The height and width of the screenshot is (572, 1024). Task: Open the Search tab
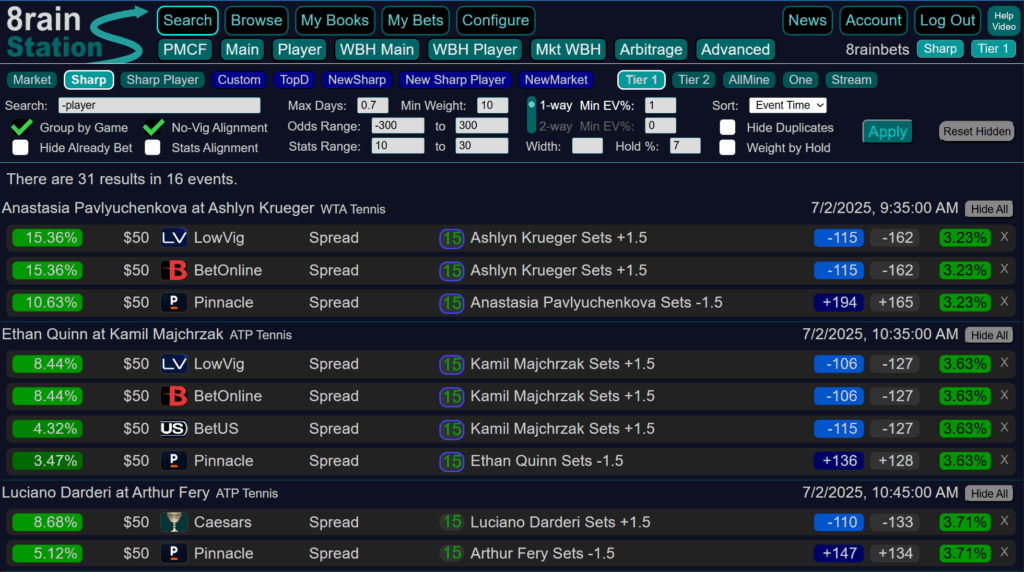tap(187, 20)
